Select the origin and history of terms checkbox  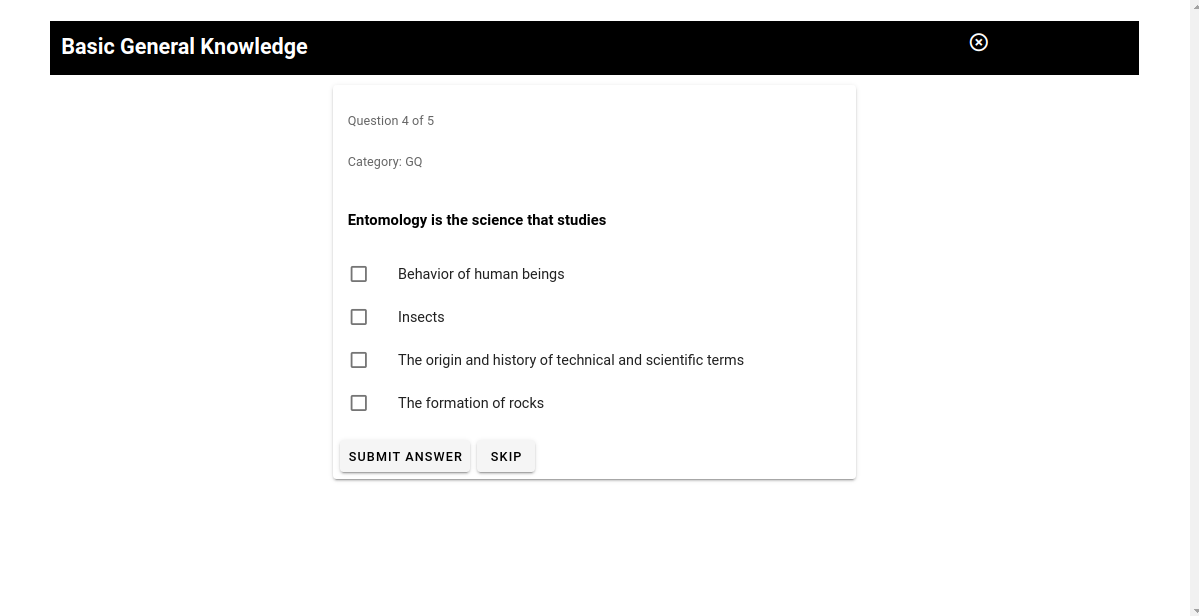[x=359, y=359]
